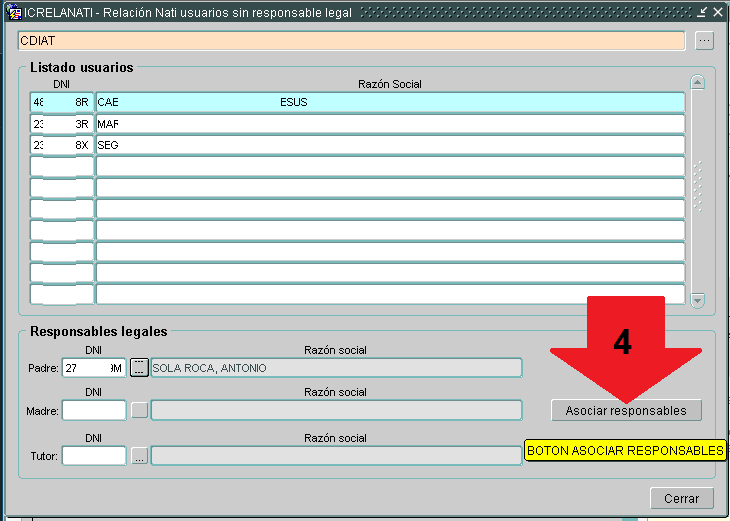This screenshot has height=521, width=730.
Task: Select the user row starting with MAF
Action: point(389,124)
